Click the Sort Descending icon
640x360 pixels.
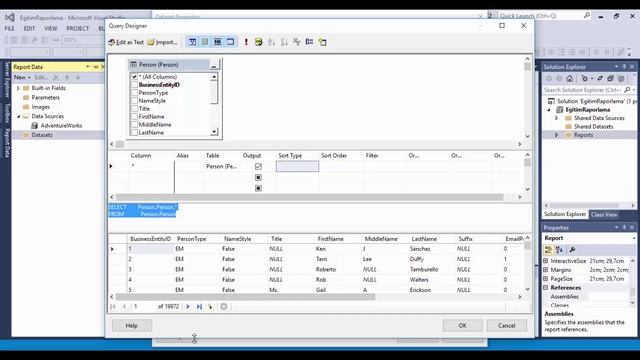[284, 42]
